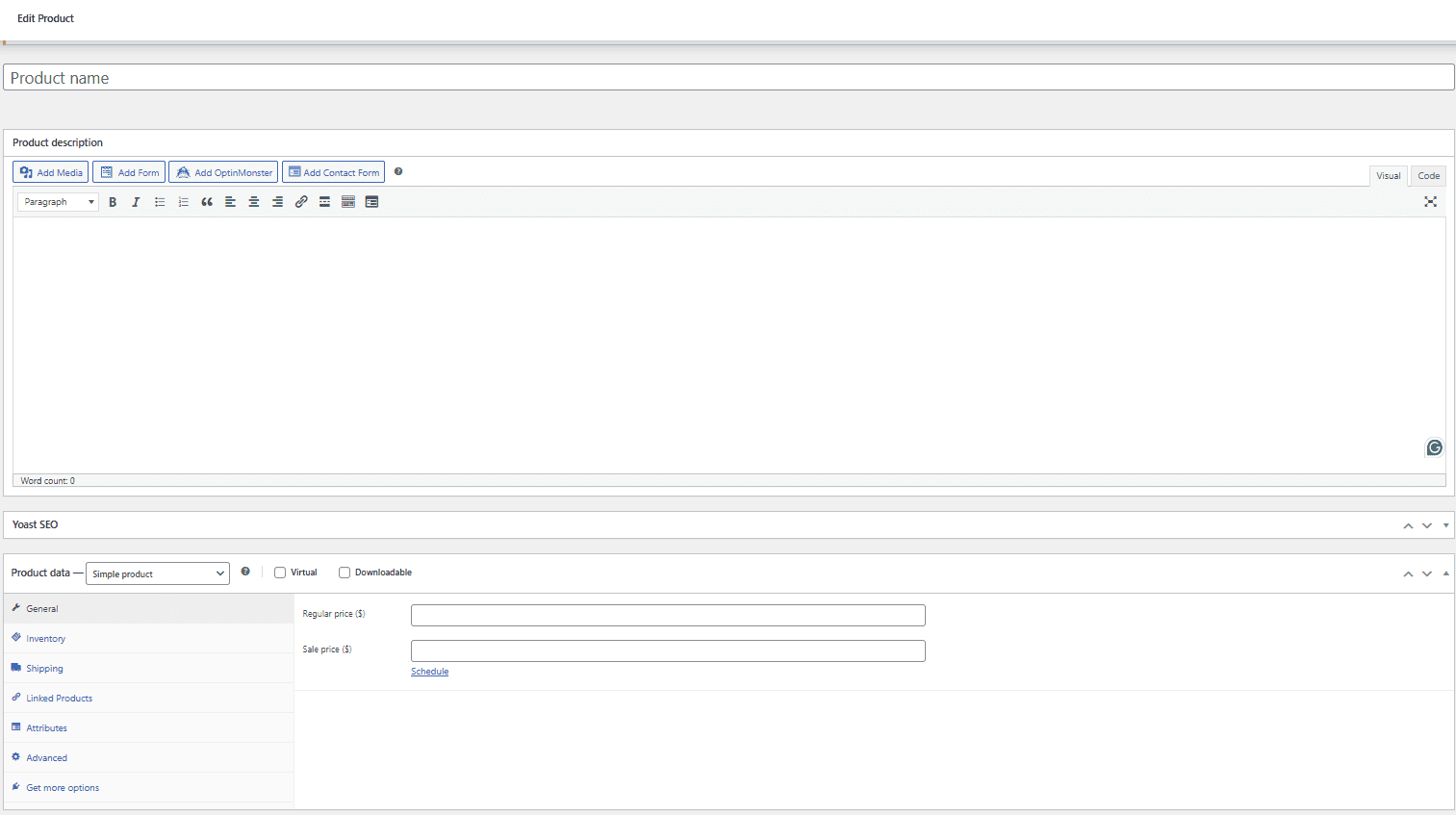1456x815 pixels.
Task: Toggle bold formatting in the editor
Action: click(x=113, y=201)
